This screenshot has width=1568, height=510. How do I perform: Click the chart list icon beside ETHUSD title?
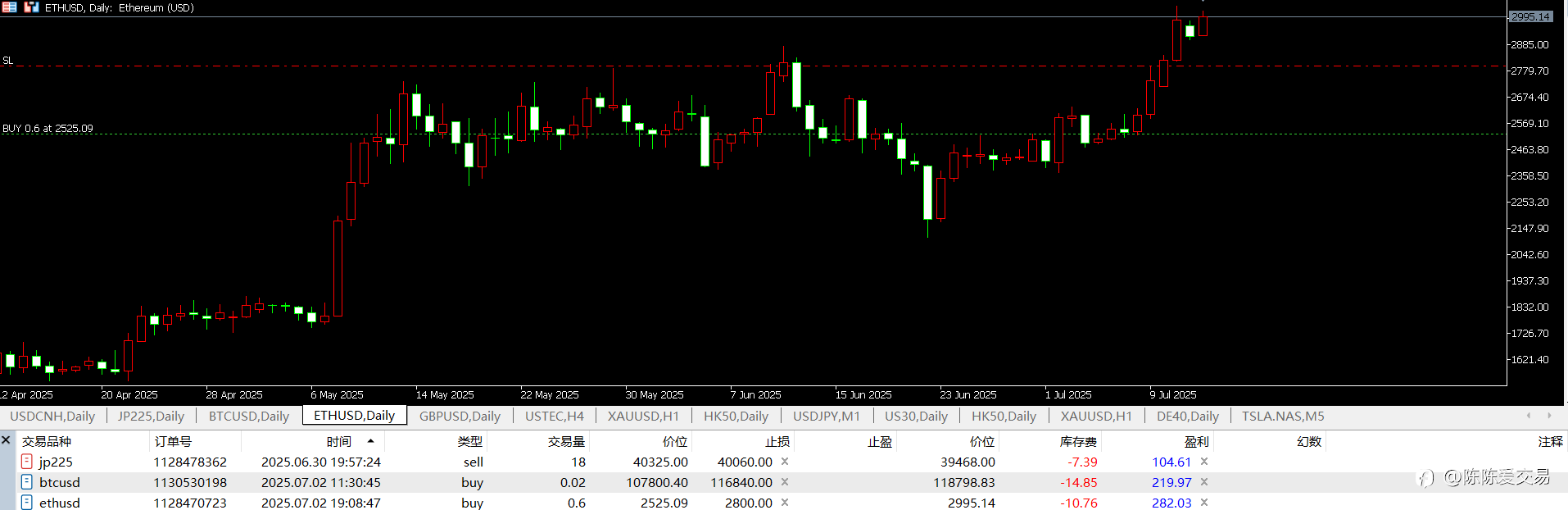9,7
